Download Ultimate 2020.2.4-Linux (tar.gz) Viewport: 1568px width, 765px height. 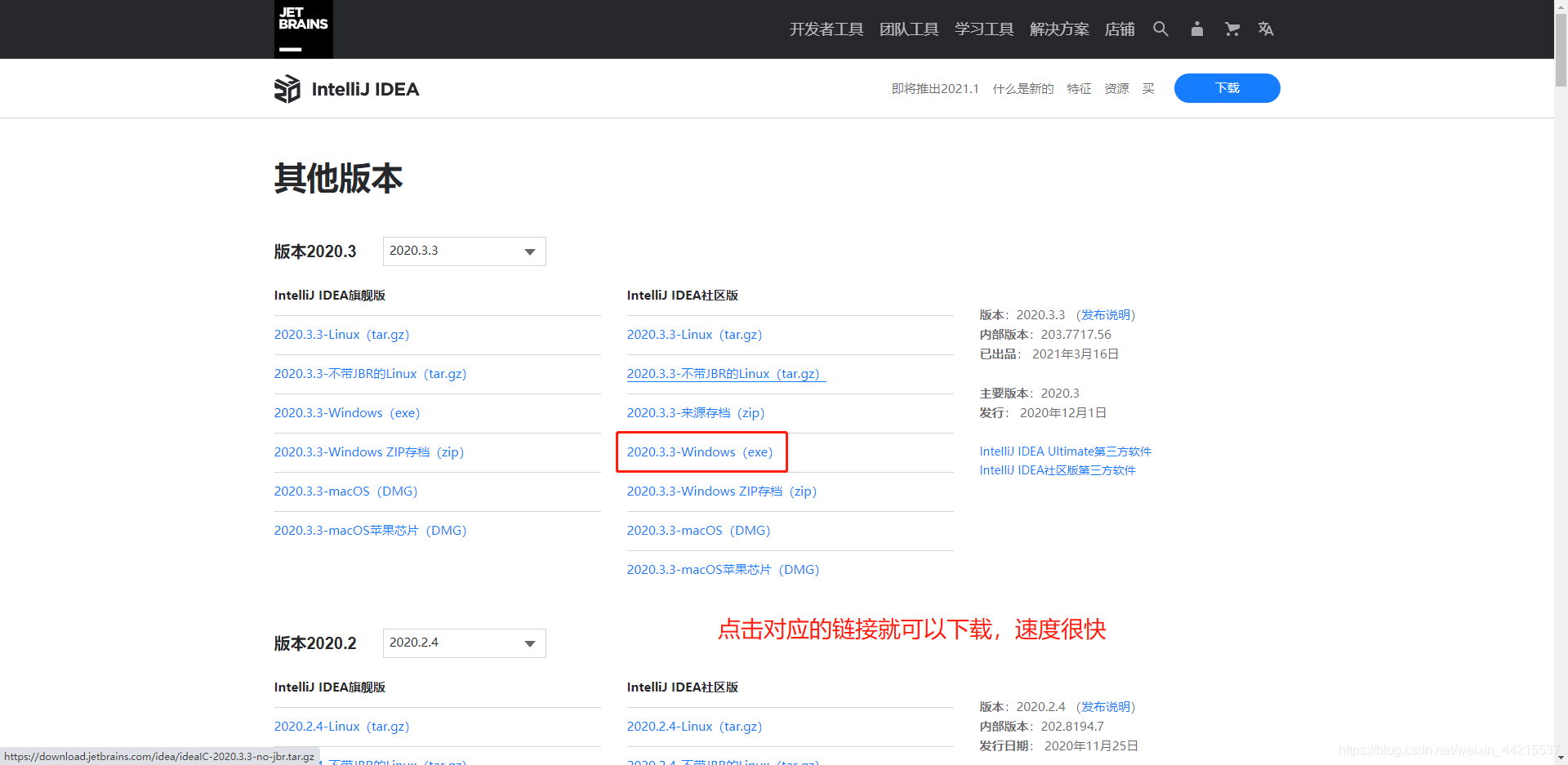pyautogui.click(x=341, y=727)
